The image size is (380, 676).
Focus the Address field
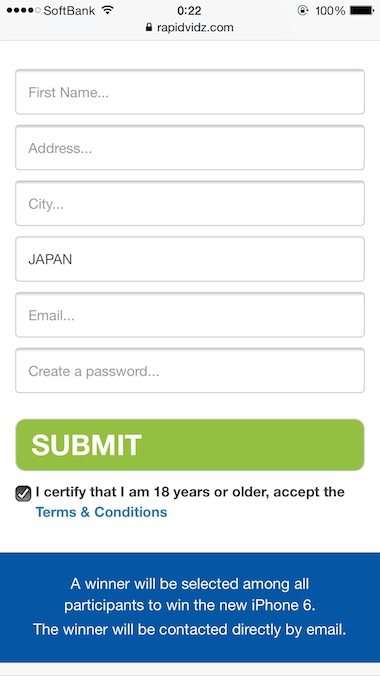(x=190, y=147)
